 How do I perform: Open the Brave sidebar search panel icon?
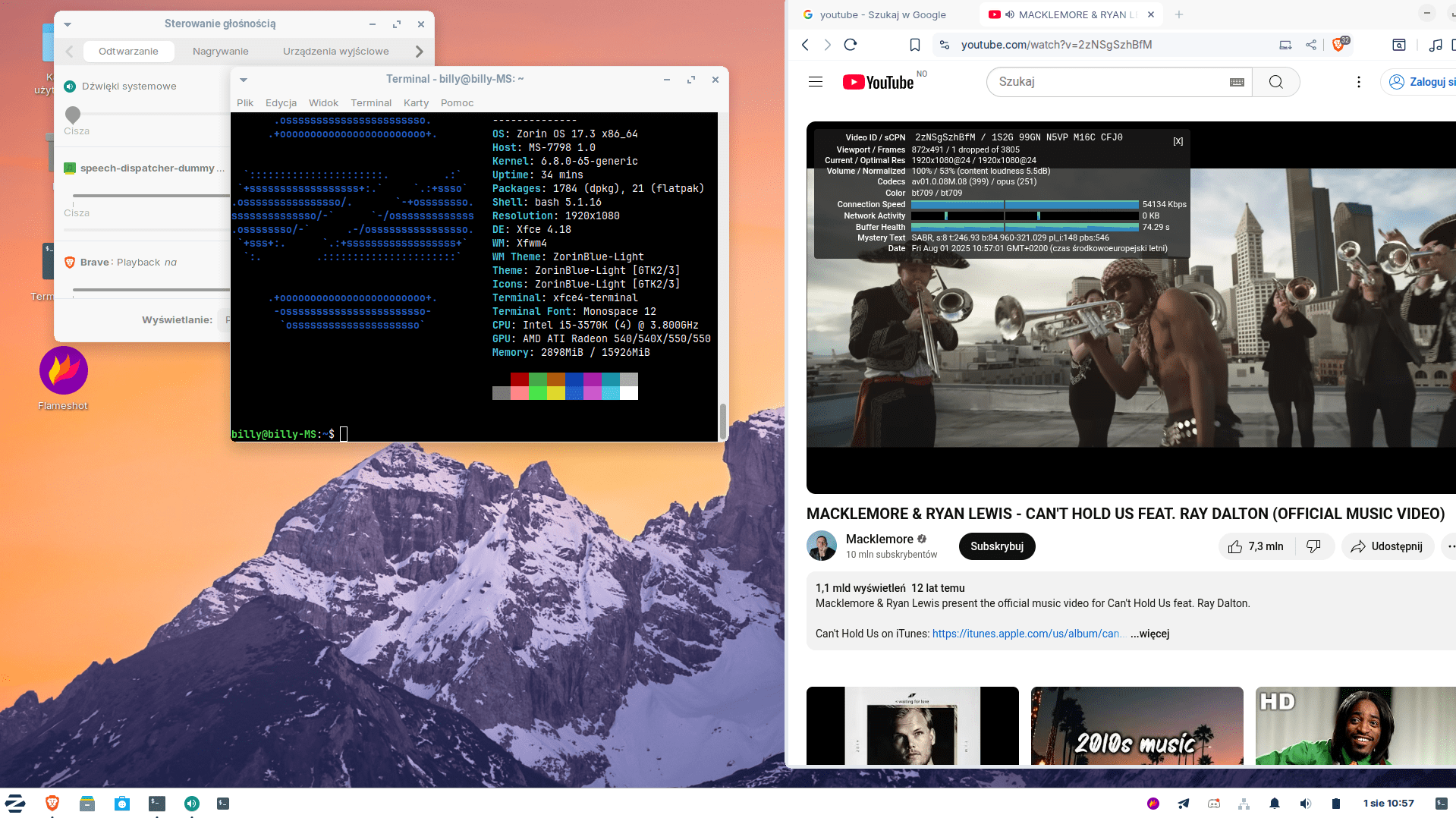(x=1399, y=45)
